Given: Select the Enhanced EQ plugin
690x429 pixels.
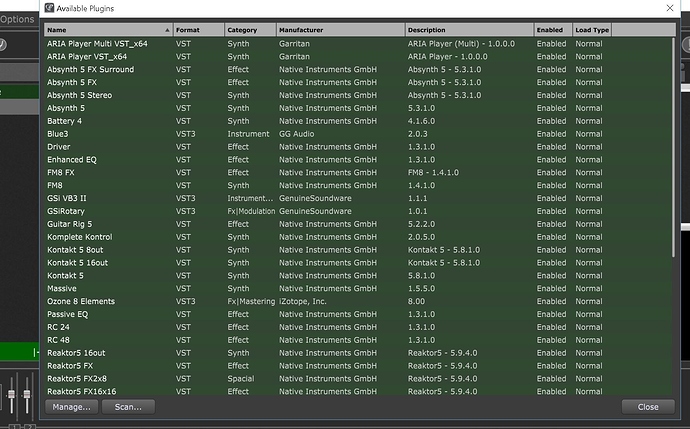Looking at the screenshot, I should click(358, 160).
